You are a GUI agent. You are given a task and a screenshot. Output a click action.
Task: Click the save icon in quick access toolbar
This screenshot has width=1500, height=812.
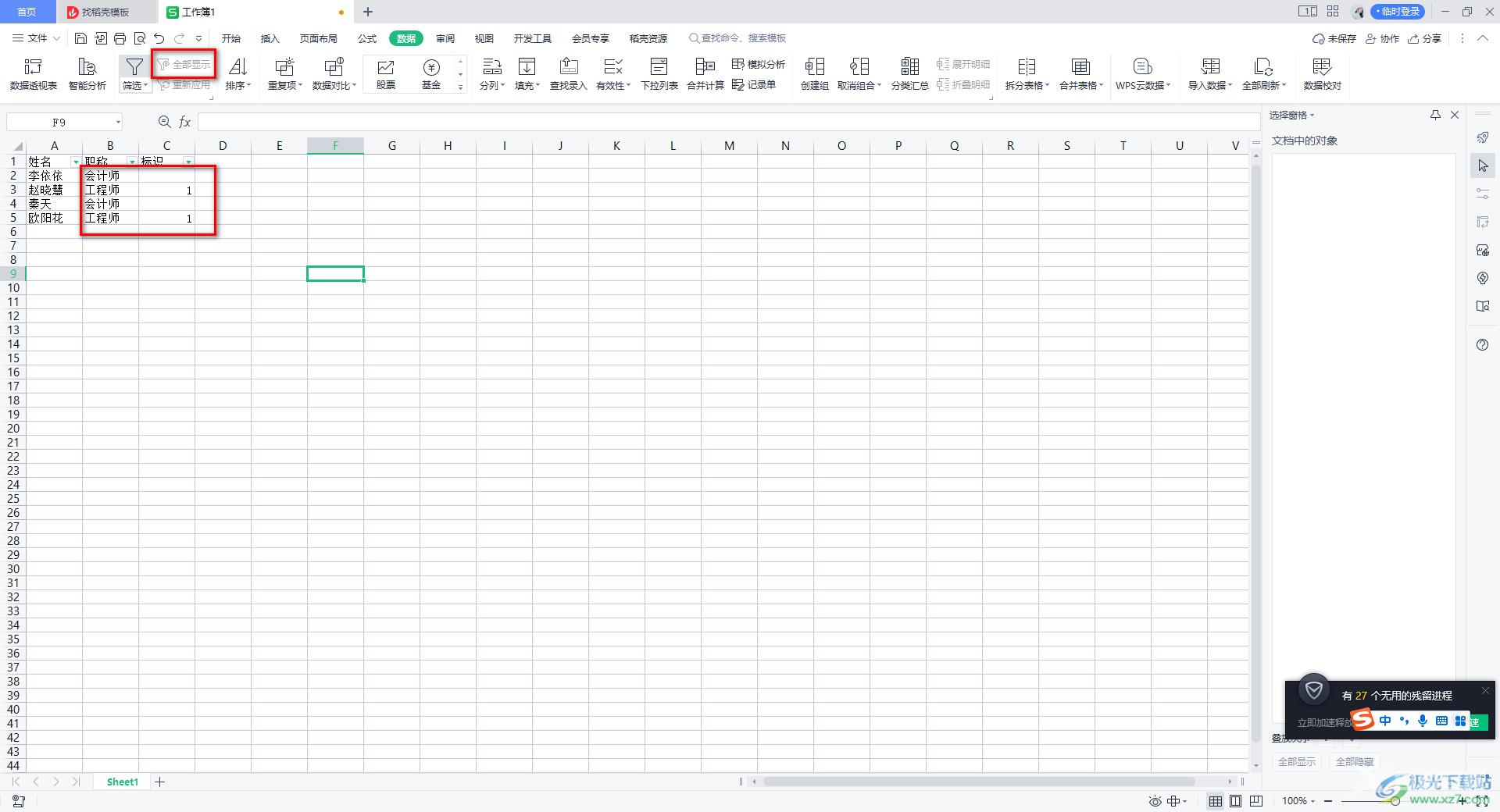81,38
